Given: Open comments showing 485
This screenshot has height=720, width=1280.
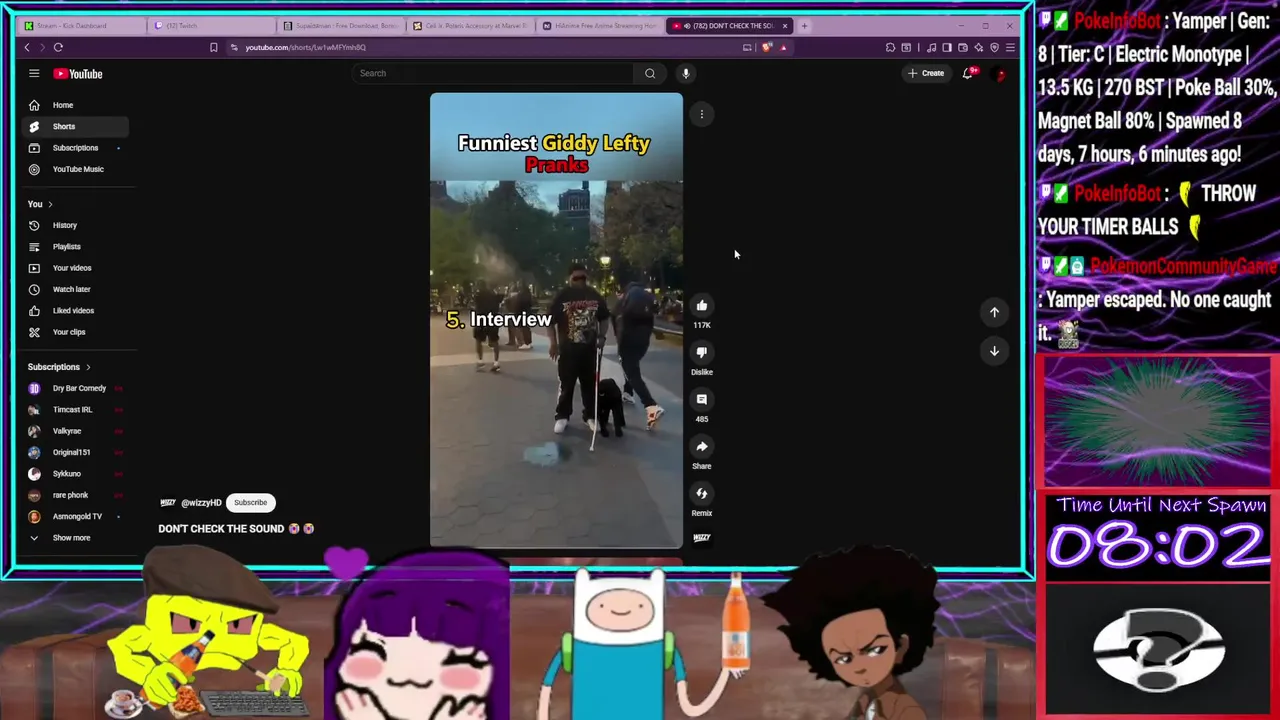Looking at the screenshot, I should [x=702, y=400].
